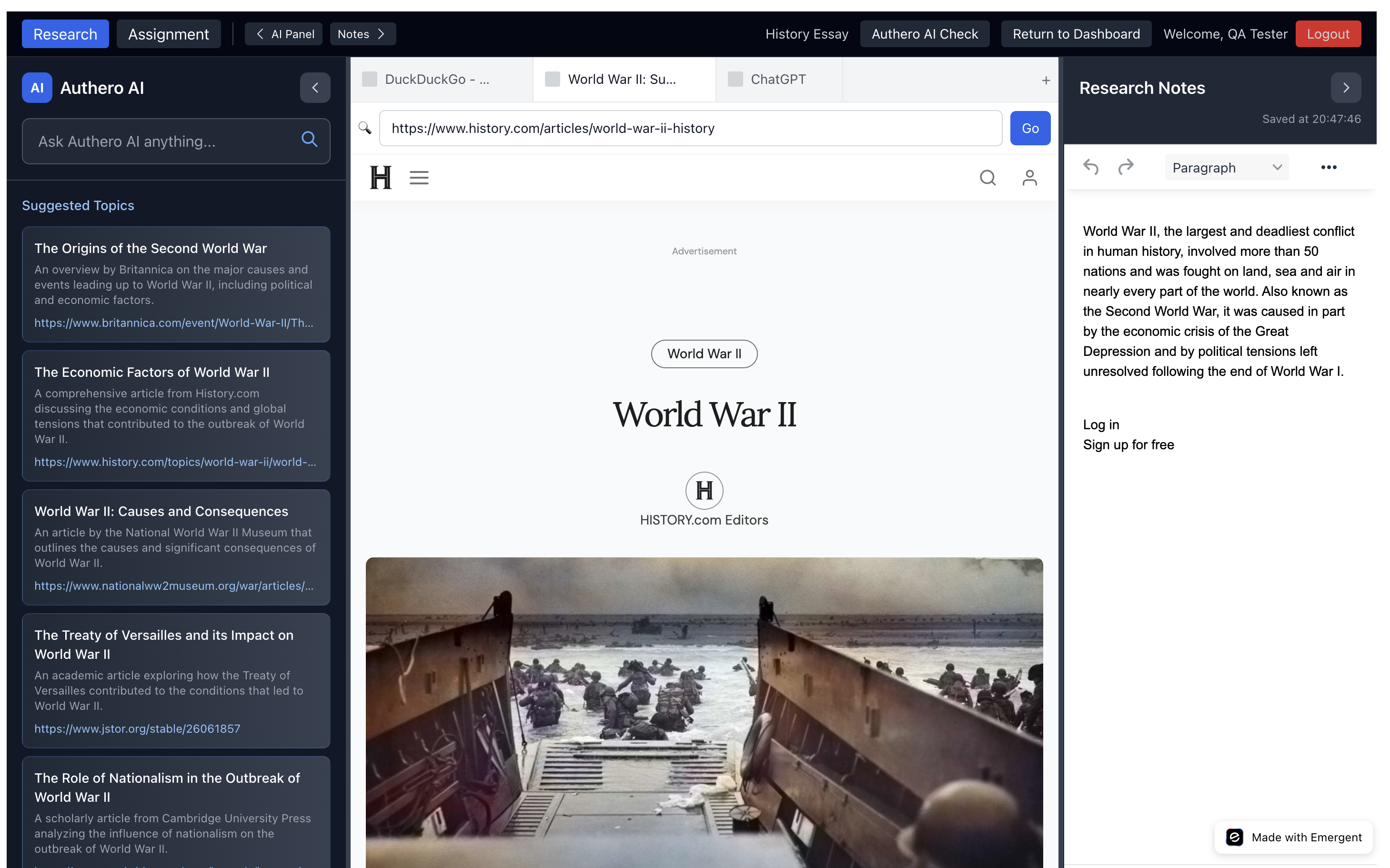
Task: Switch to the Assignment tab
Action: point(168,33)
